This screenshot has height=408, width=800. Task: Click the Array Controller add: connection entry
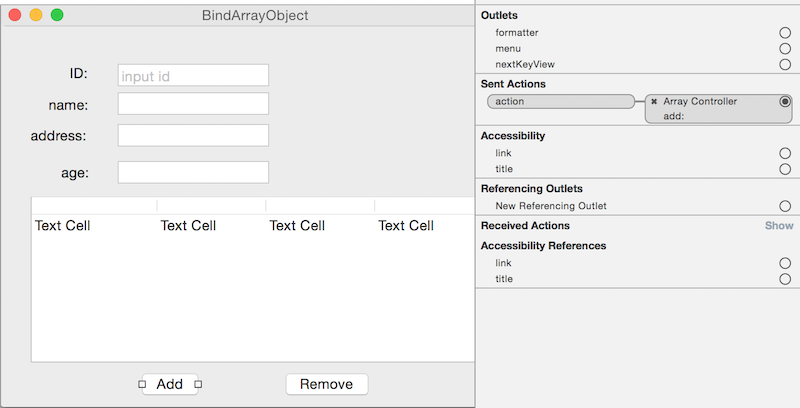pyautogui.click(x=718, y=109)
